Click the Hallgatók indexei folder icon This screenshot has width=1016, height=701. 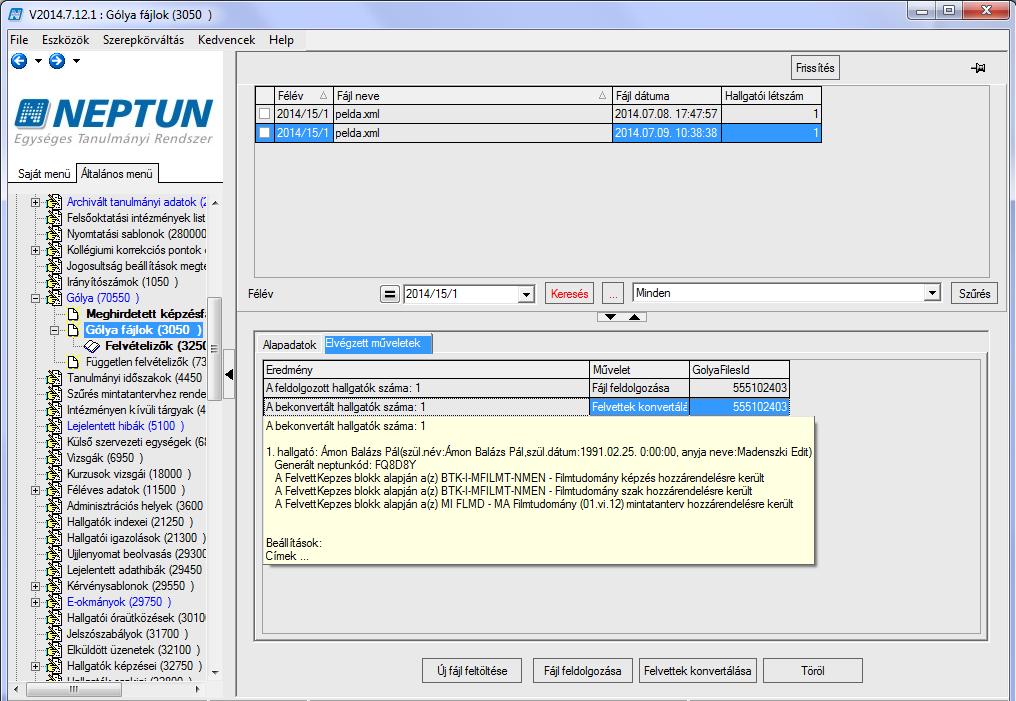(x=54, y=522)
